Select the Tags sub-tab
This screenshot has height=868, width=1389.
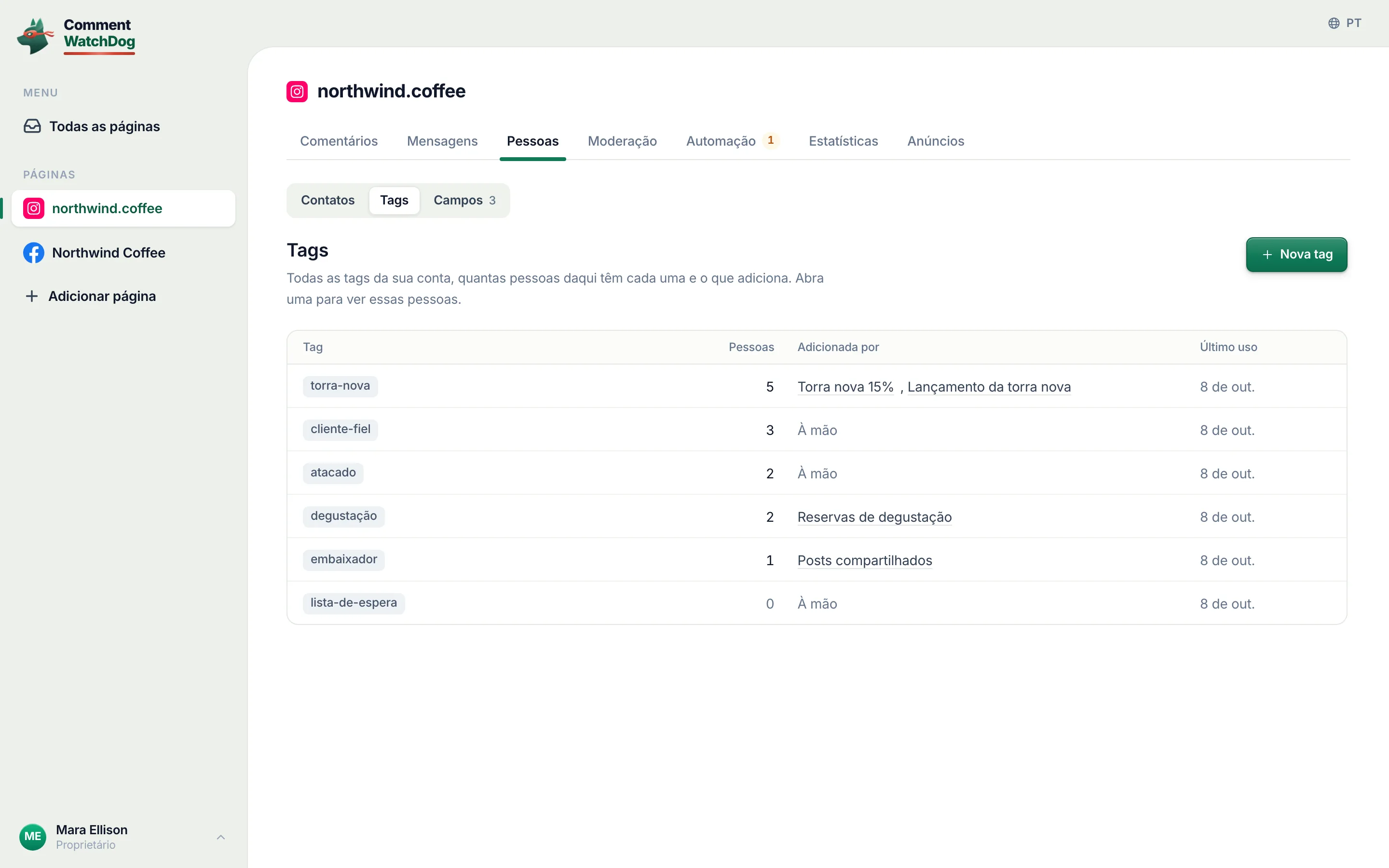pos(394,200)
